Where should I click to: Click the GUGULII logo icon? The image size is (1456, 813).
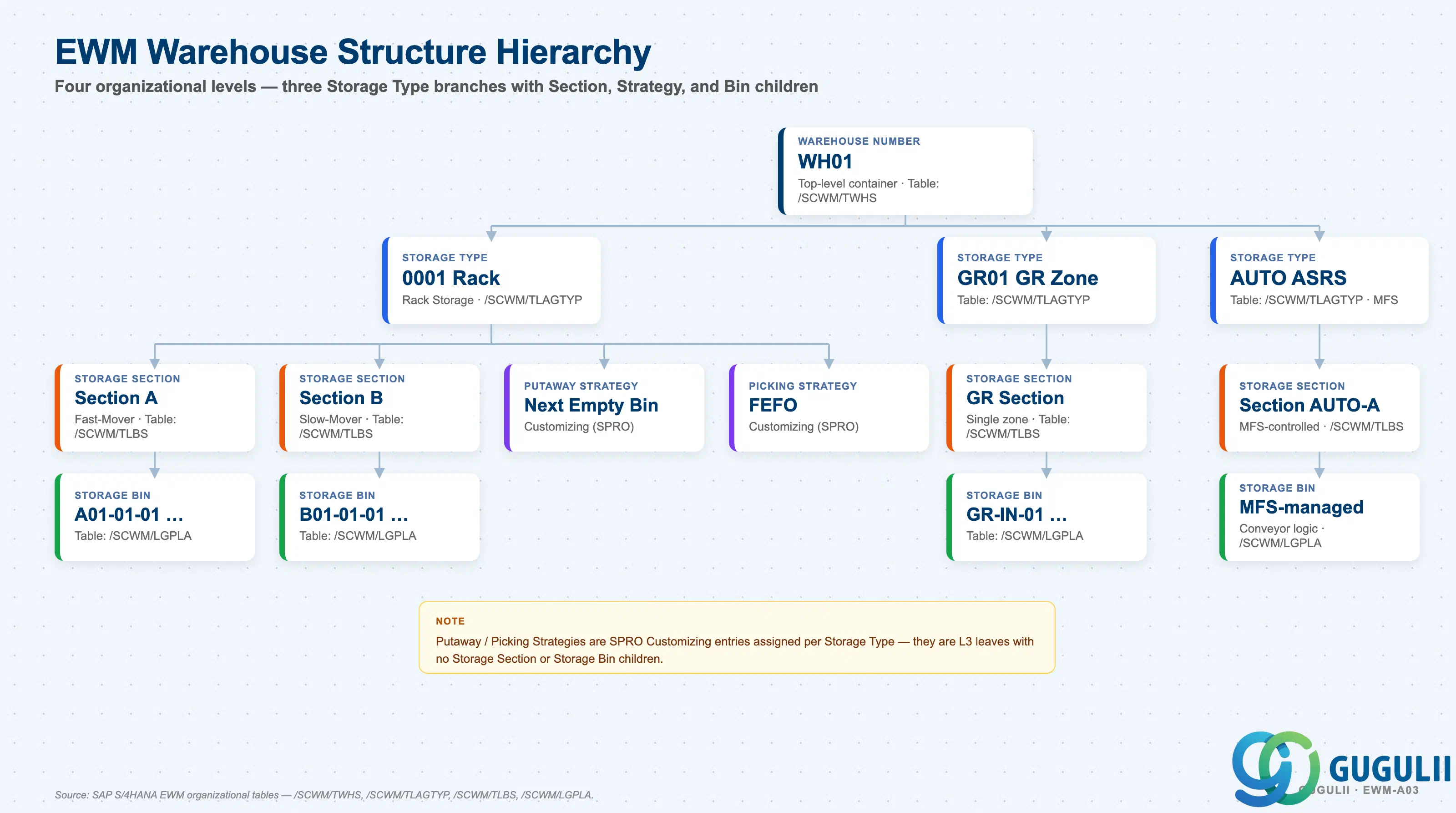pyautogui.click(x=1276, y=769)
